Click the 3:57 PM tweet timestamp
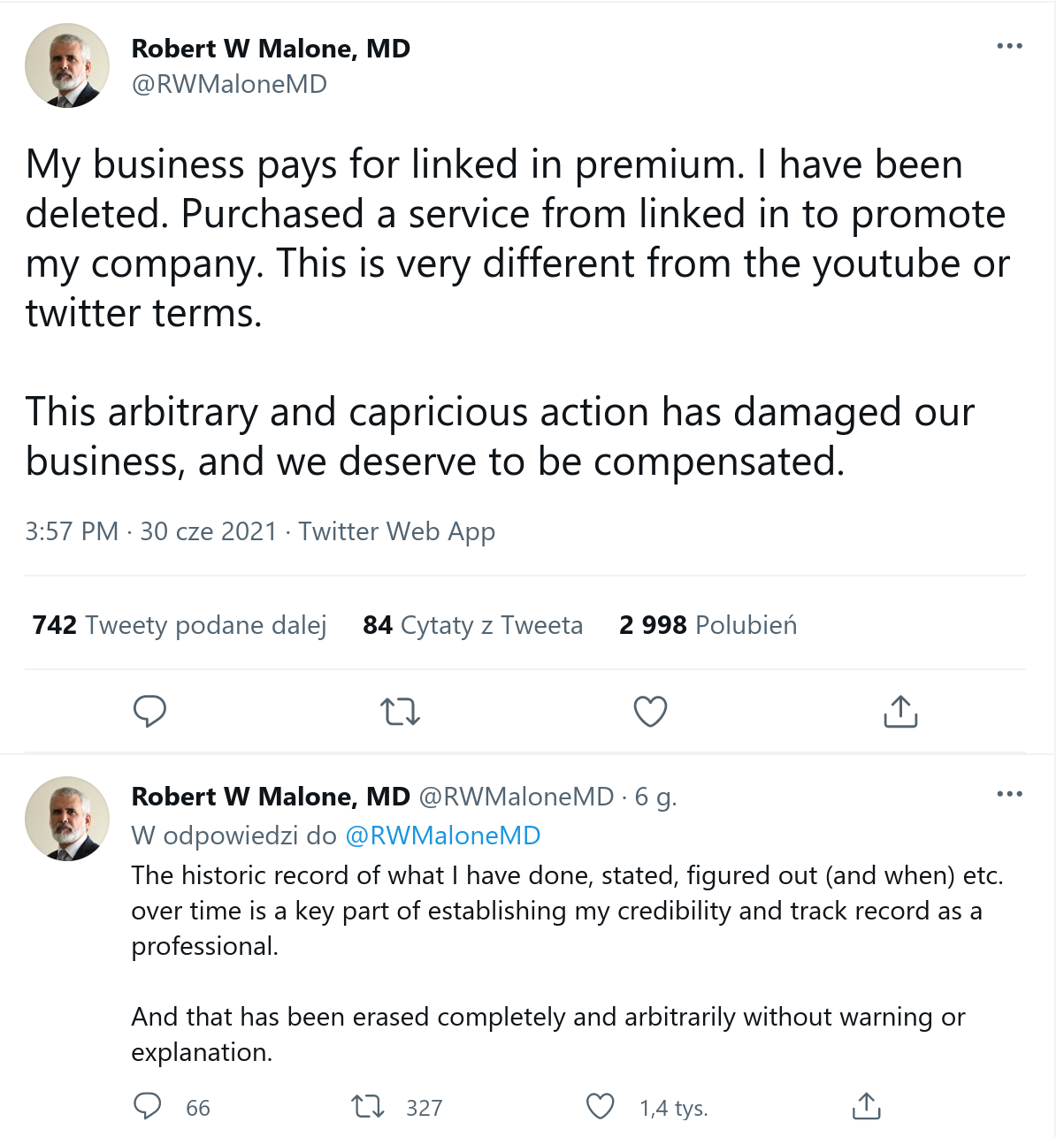Image resolution: width=1064 pixels, height=1137 pixels. (72, 531)
